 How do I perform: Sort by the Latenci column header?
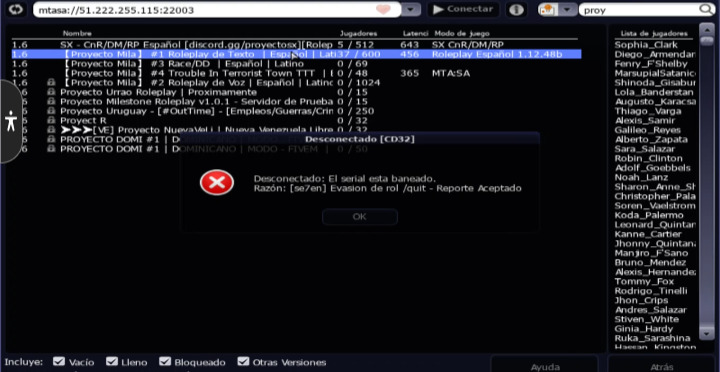(x=416, y=34)
